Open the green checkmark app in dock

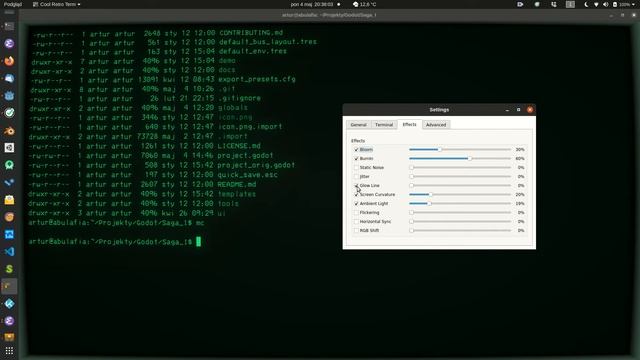(9, 113)
